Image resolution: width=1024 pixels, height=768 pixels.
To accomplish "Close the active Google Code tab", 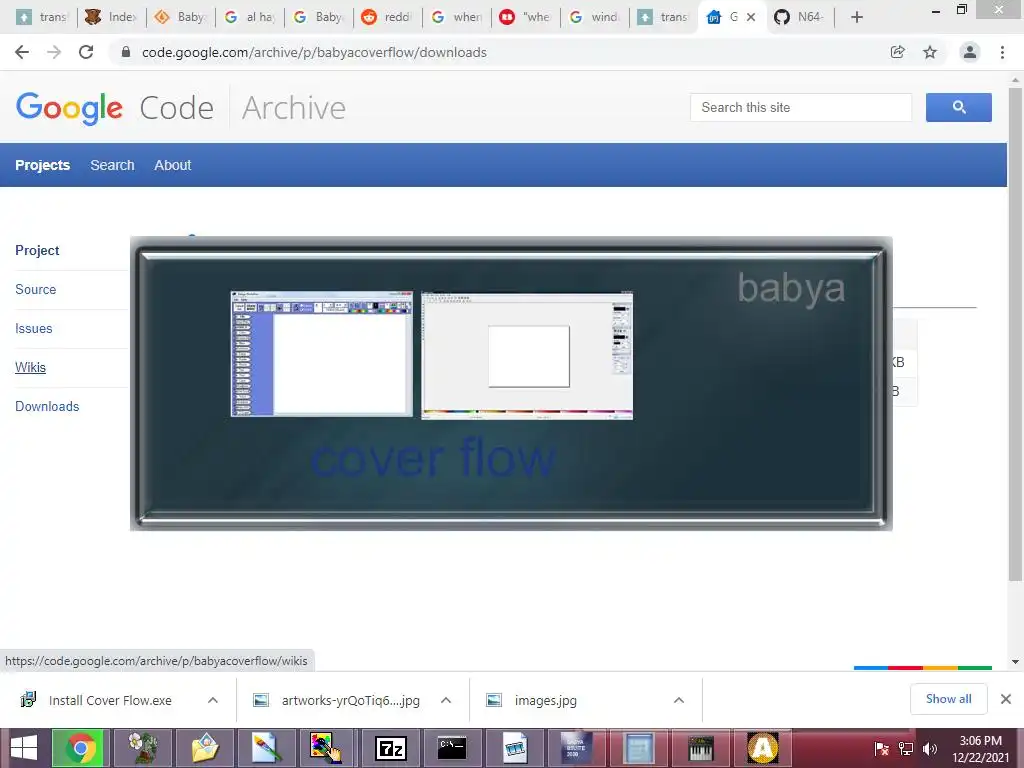I will 751,17.
